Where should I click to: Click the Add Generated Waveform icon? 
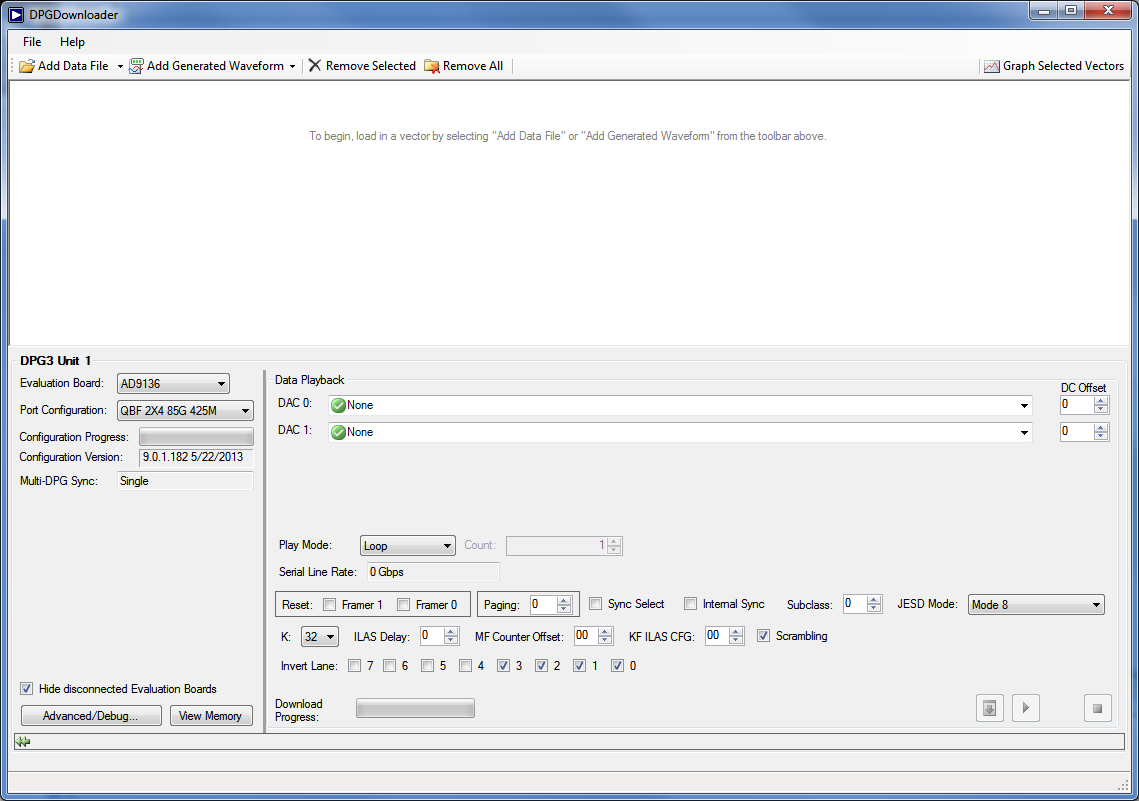[136, 66]
